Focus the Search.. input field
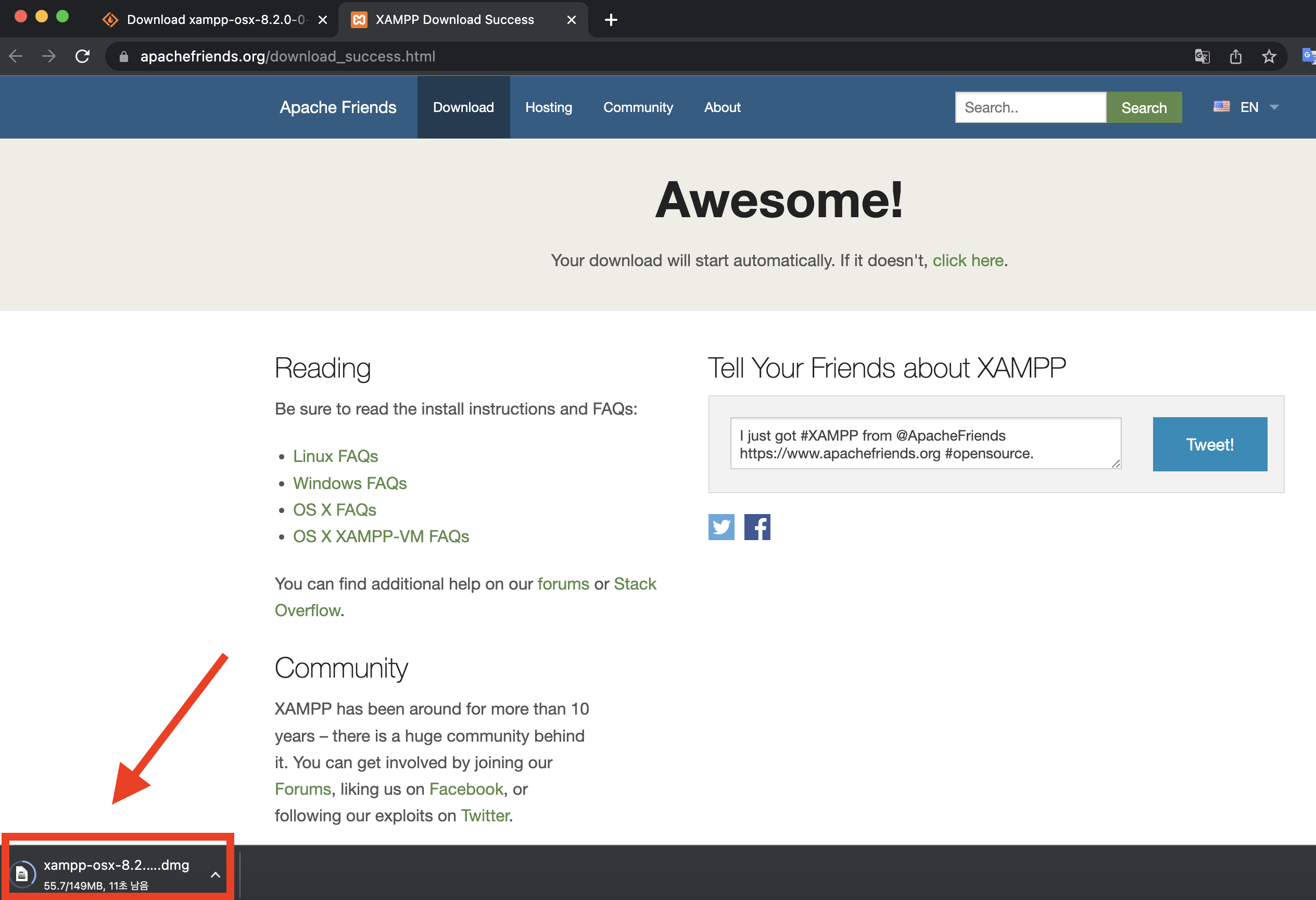This screenshot has height=900, width=1316. (1030, 107)
